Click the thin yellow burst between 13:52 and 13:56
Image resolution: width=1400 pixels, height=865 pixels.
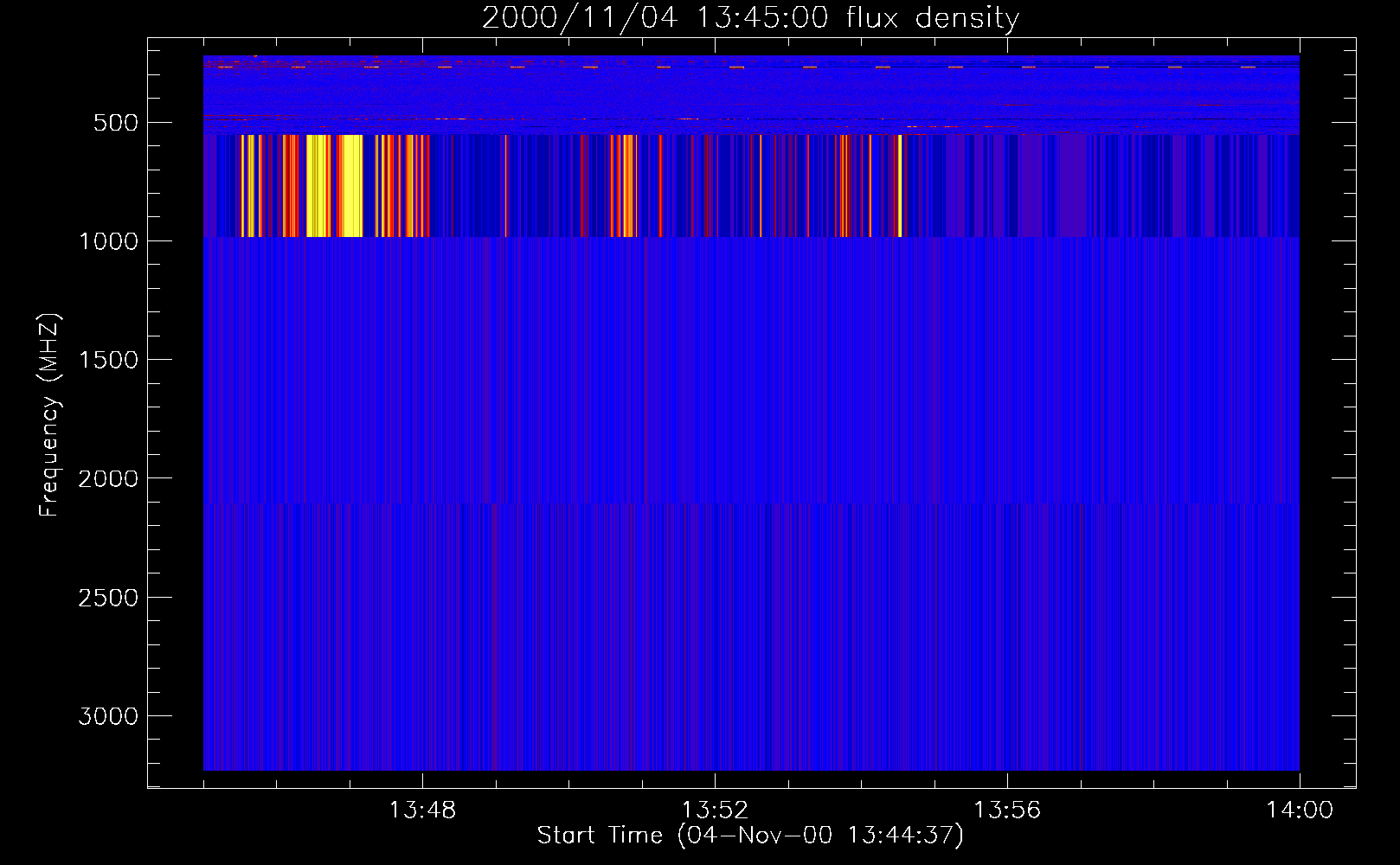coord(900,186)
